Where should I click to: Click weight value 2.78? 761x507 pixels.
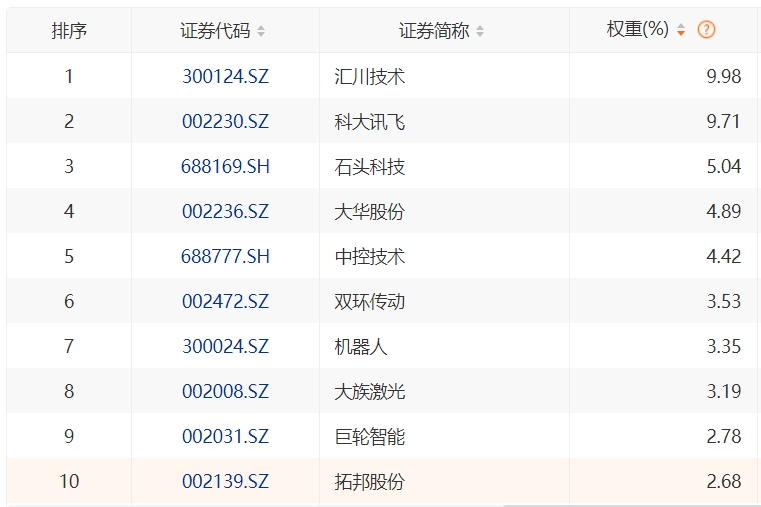724,436
